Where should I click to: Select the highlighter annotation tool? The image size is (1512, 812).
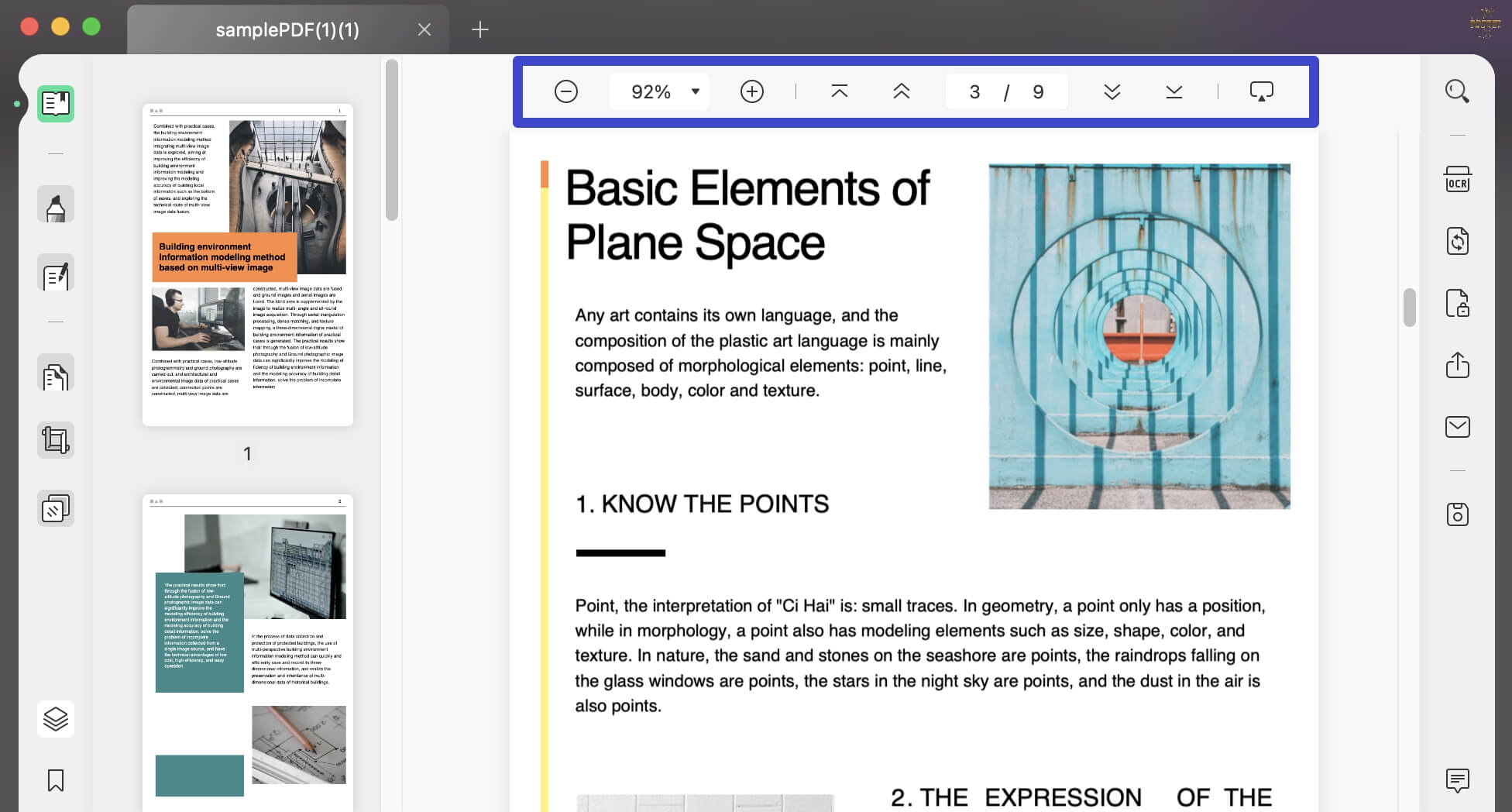[55, 204]
